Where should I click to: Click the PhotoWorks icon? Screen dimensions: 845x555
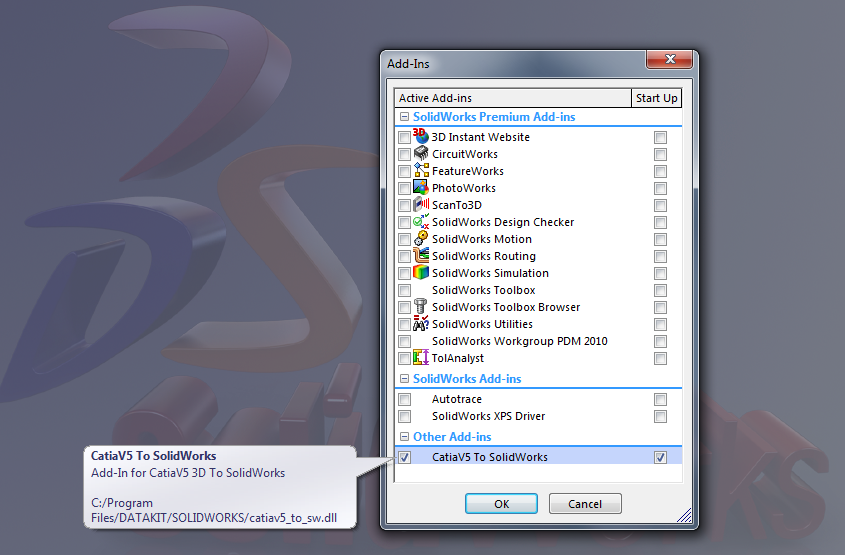[x=421, y=188]
